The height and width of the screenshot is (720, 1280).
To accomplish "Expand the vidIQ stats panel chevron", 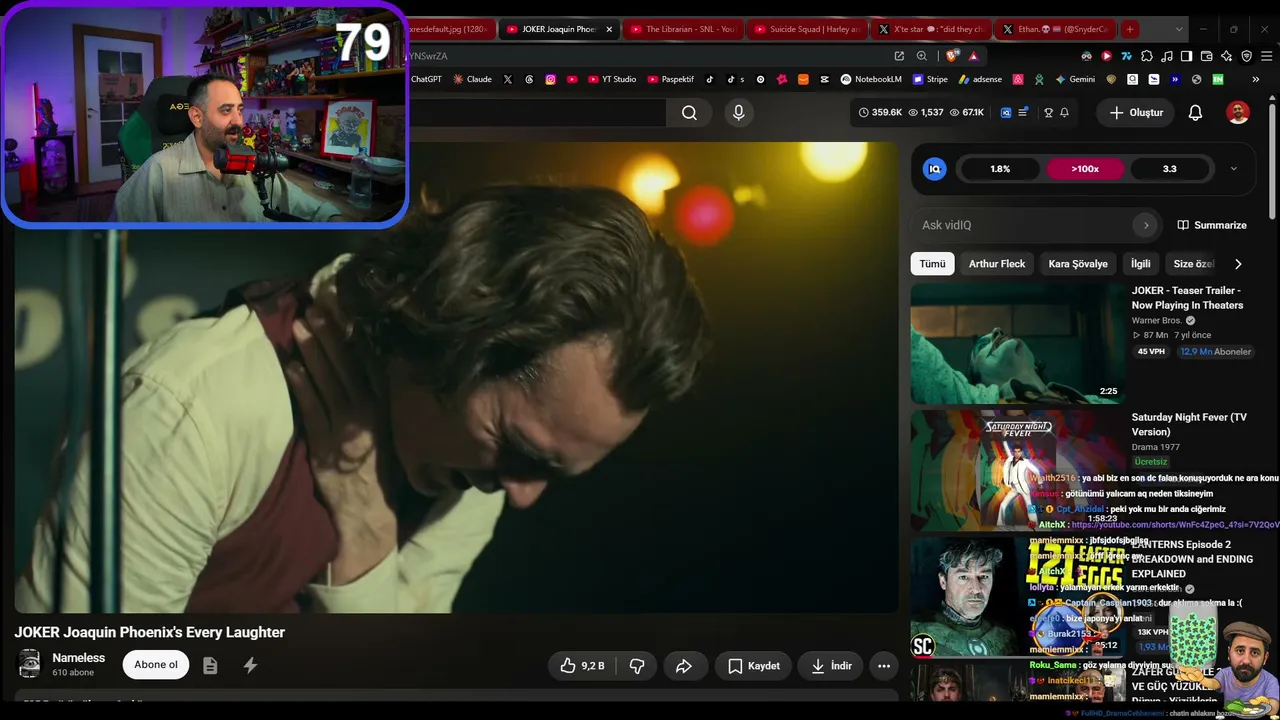I will (x=1233, y=169).
